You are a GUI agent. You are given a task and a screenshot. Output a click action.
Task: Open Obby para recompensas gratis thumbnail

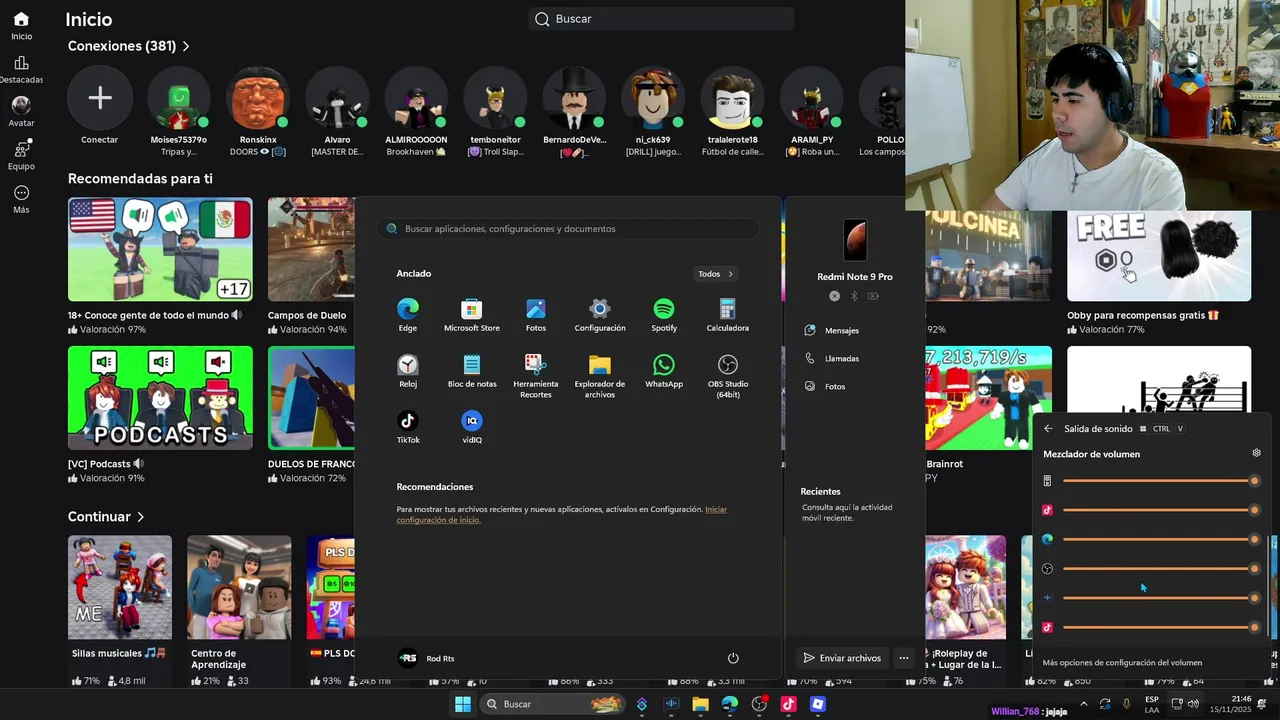1159,256
